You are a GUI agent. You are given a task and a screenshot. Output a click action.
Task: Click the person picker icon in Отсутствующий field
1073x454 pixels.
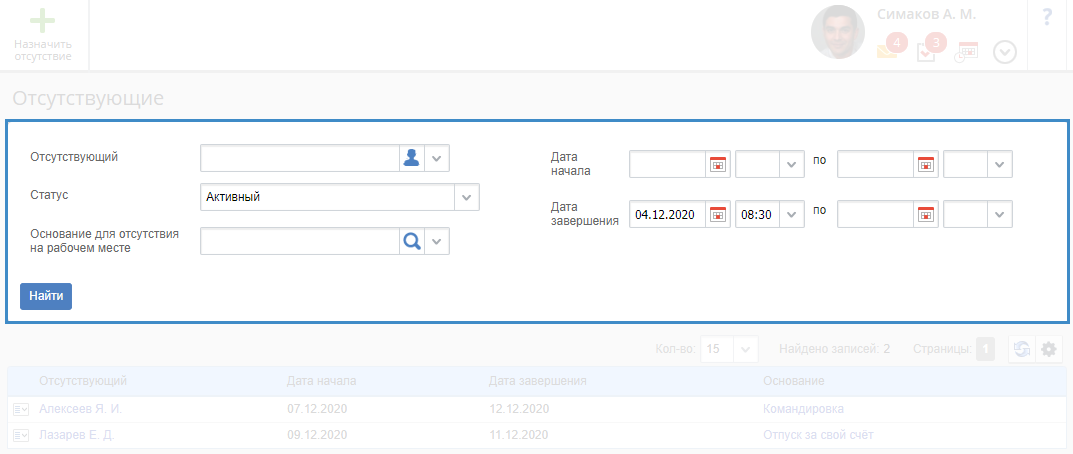[x=410, y=158]
